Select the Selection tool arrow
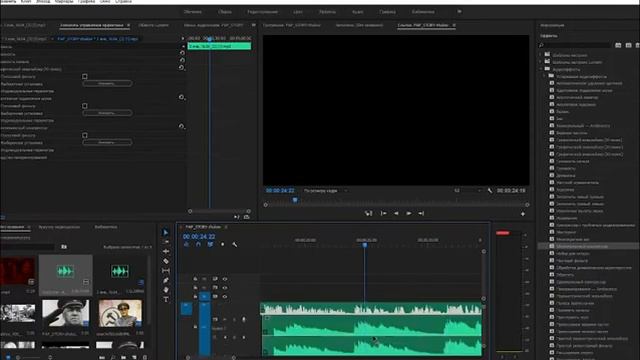The width and height of the screenshot is (640, 360). (165, 232)
